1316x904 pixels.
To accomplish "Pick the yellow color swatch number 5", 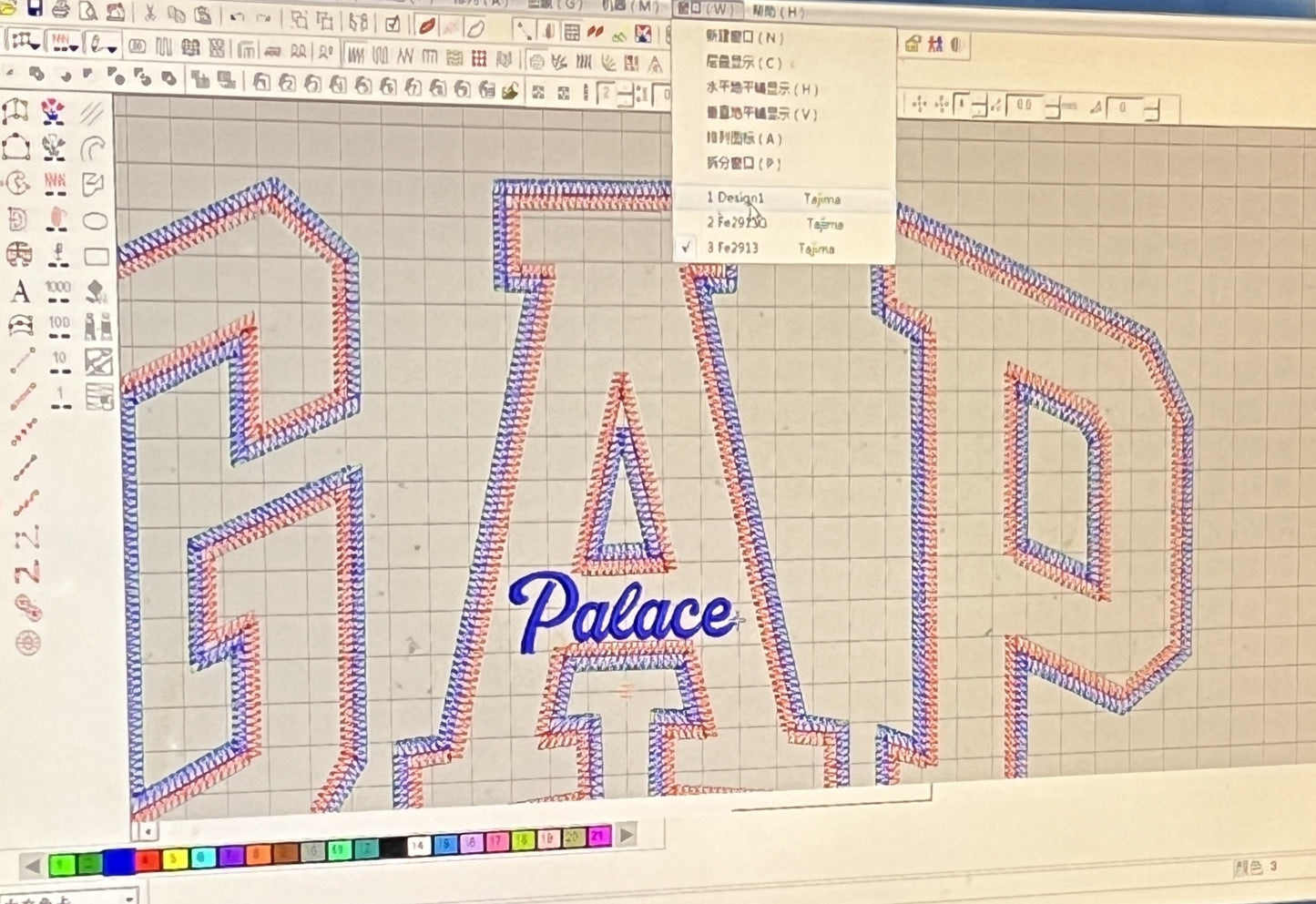I will coord(174,858).
